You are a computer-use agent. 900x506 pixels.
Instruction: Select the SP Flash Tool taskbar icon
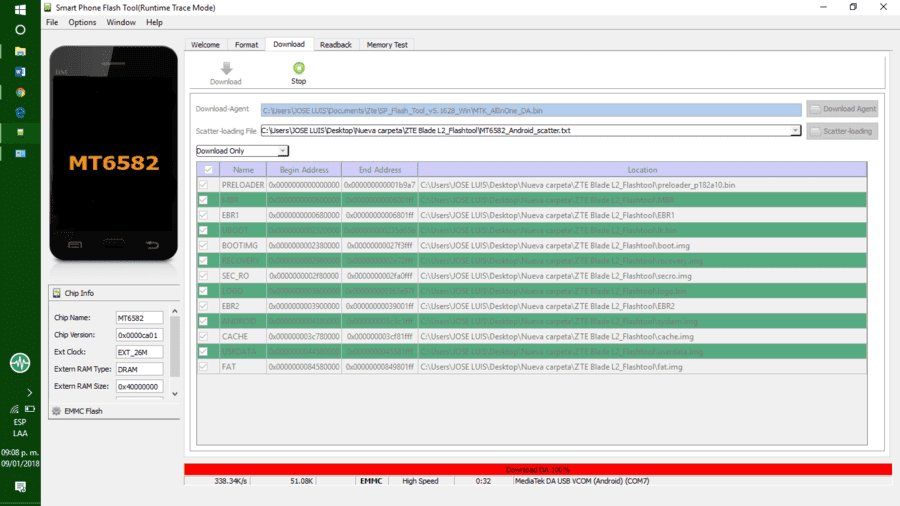coord(20,133)
